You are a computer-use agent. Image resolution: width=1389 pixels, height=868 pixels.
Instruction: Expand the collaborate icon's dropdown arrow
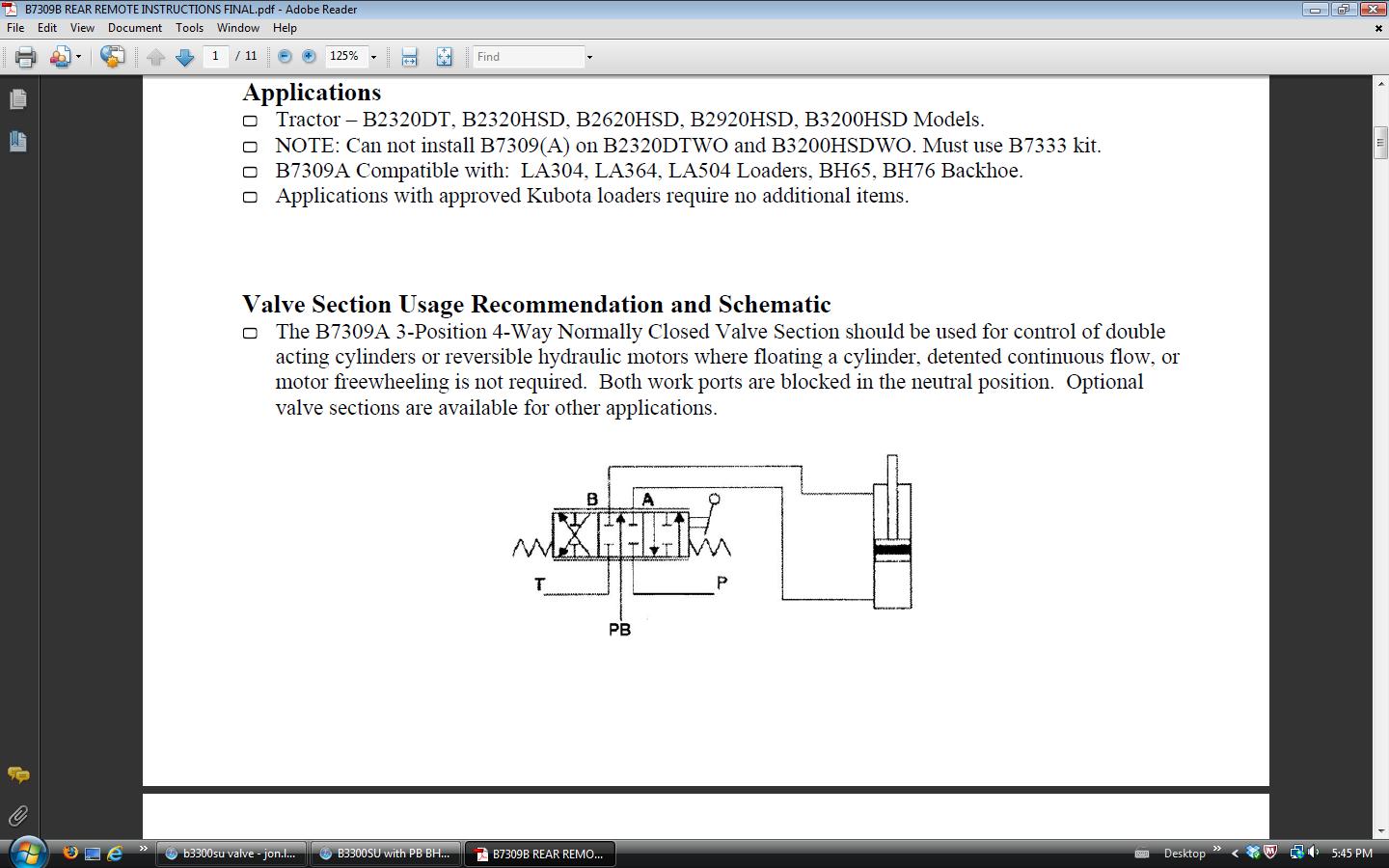78,57
